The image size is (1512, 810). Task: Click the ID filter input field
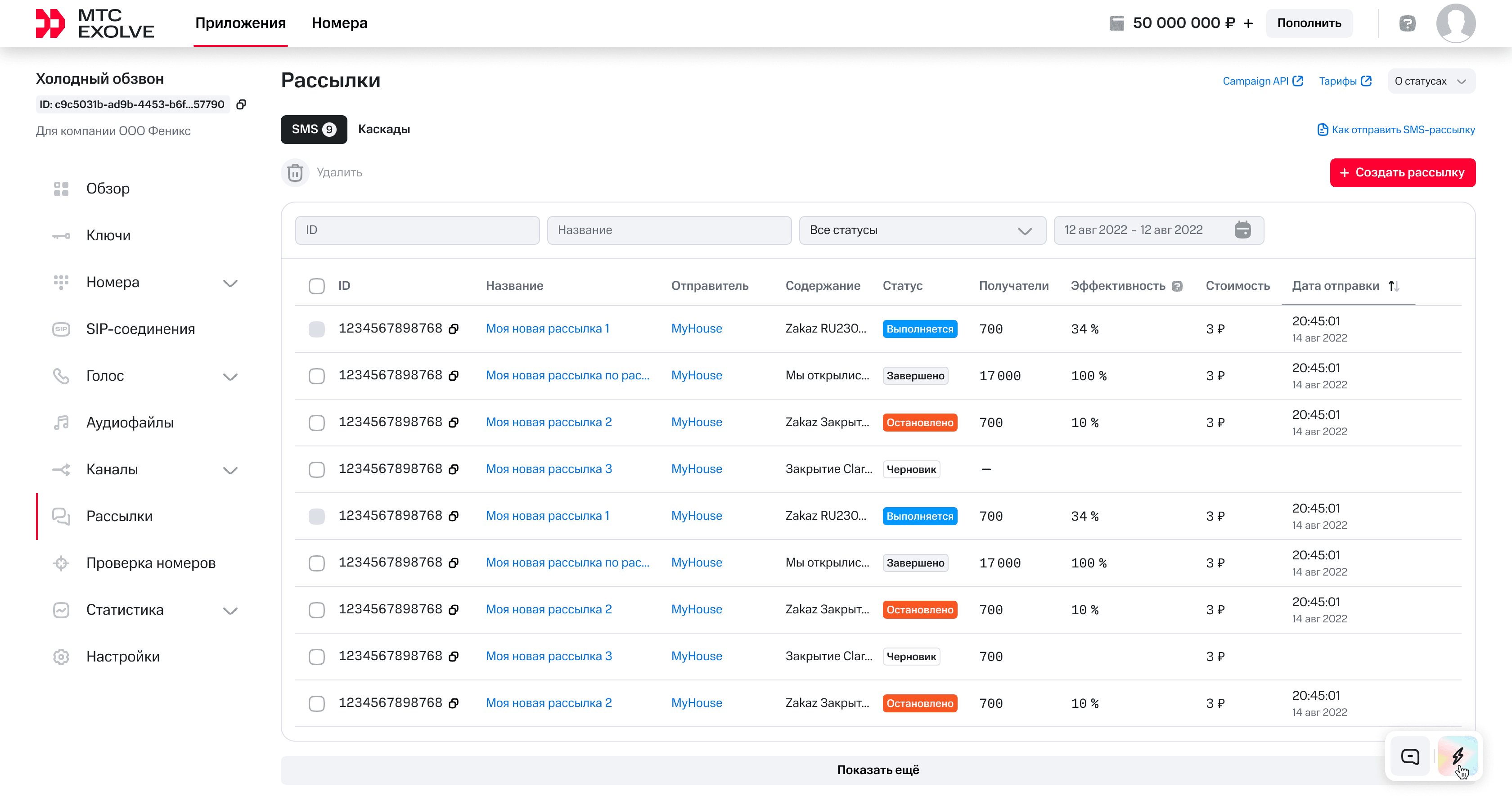point(417,230)
